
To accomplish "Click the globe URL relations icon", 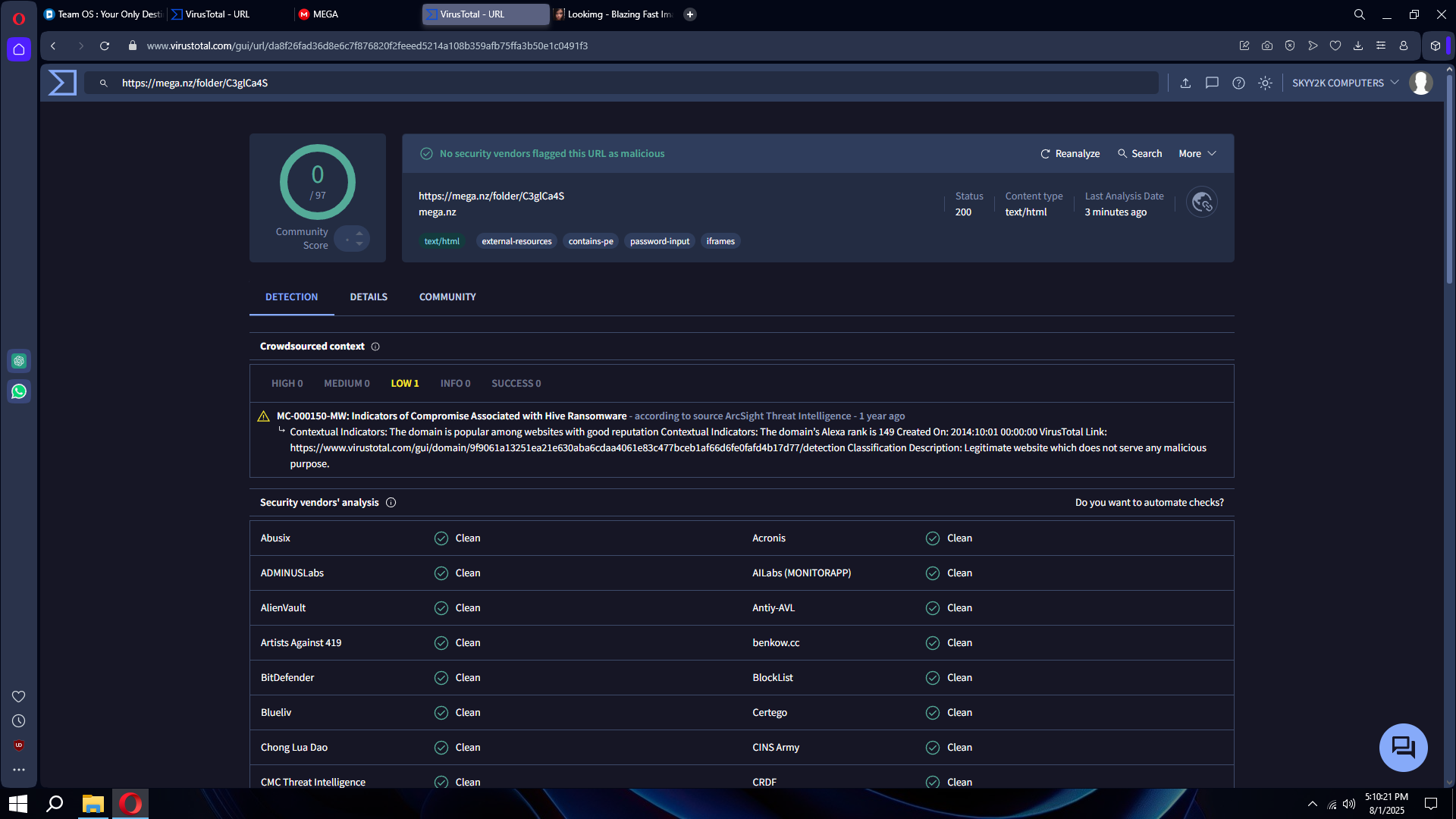I will pos(1202,202).
